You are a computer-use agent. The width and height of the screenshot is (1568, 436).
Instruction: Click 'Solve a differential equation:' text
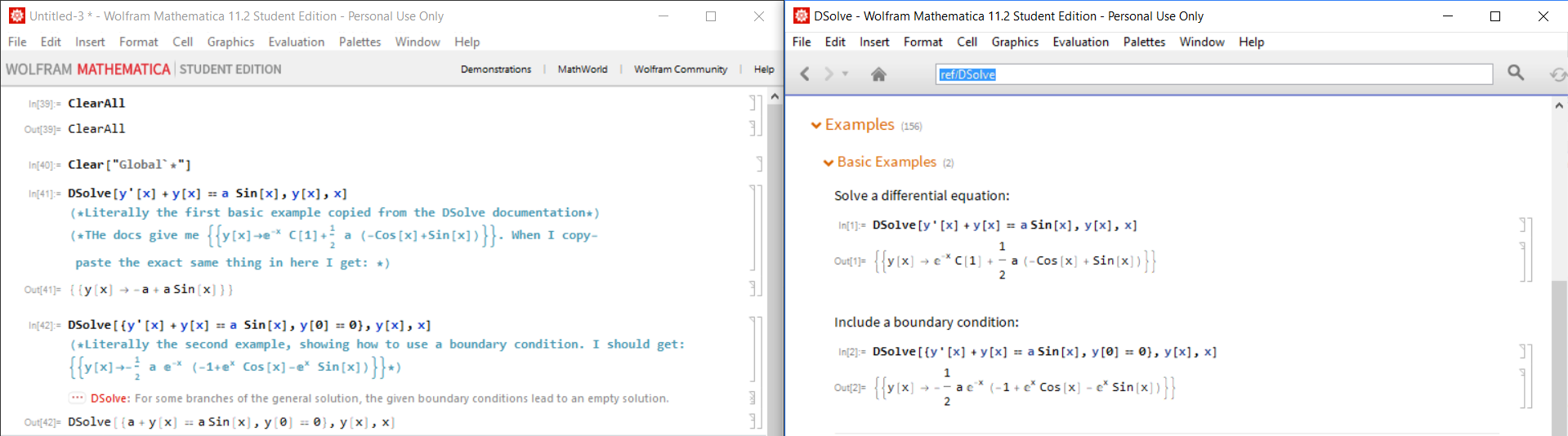(x=922, y=196)
